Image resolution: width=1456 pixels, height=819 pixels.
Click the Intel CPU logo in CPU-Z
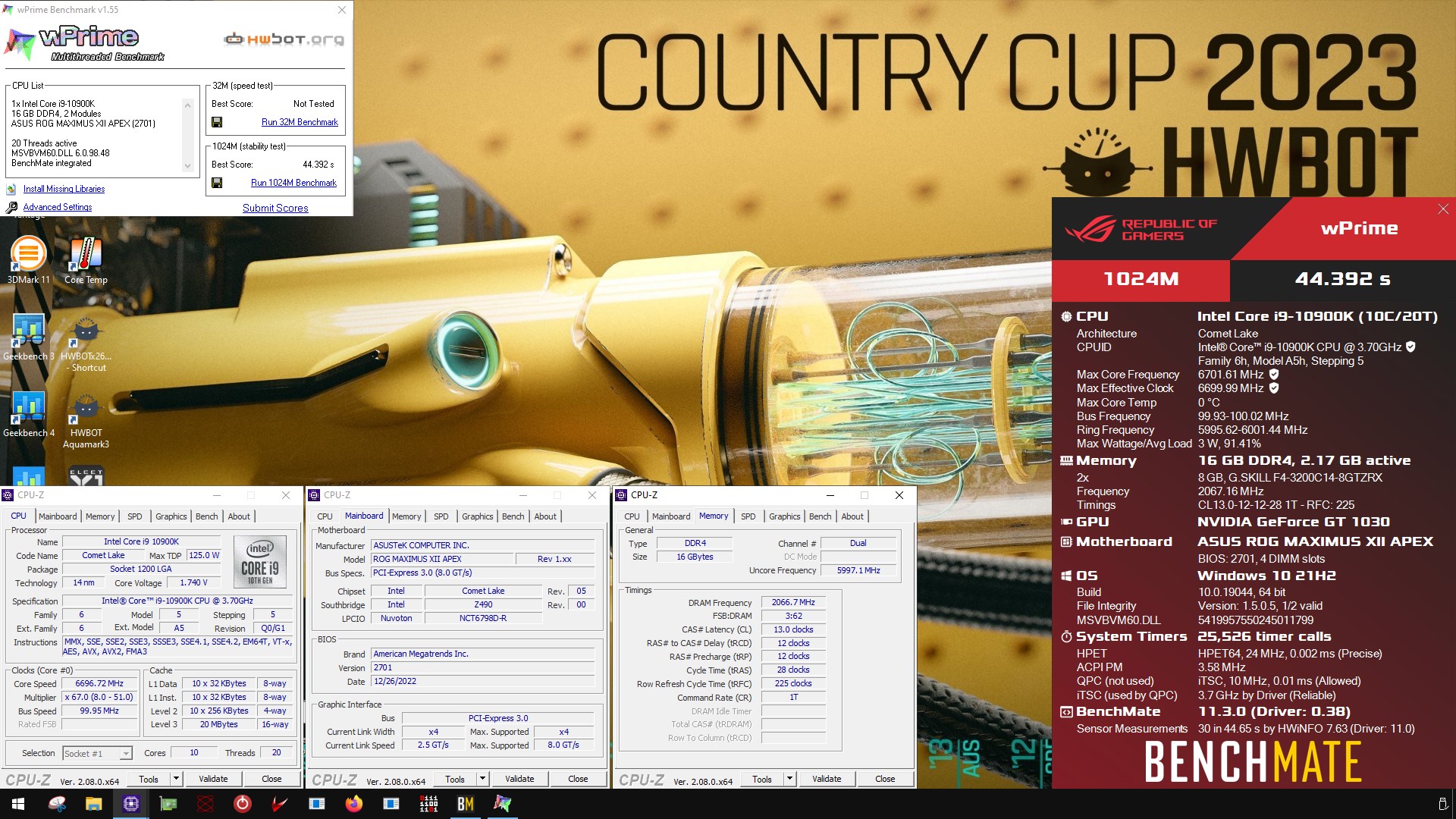point(260,562)
